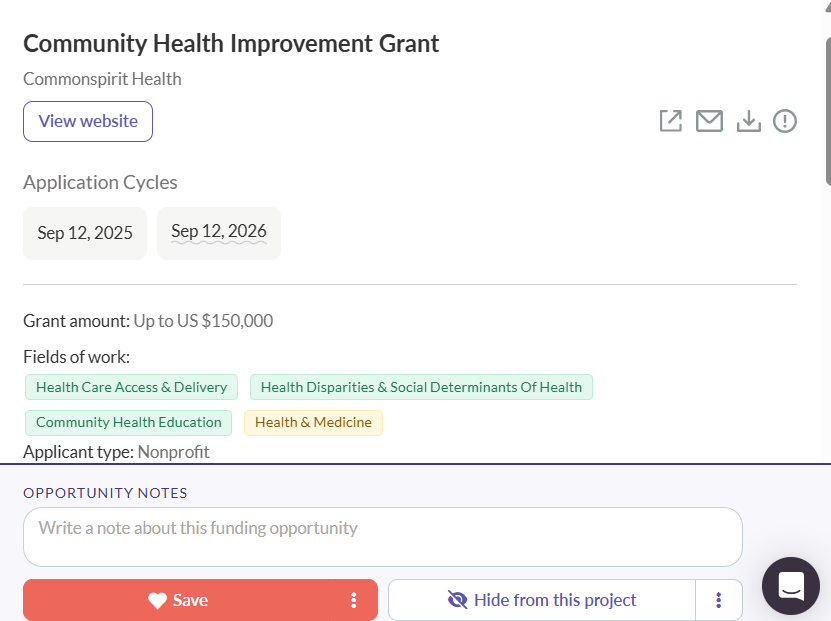Open the chat support bubble
831x621 pixels.
click(x=791, y=586)
